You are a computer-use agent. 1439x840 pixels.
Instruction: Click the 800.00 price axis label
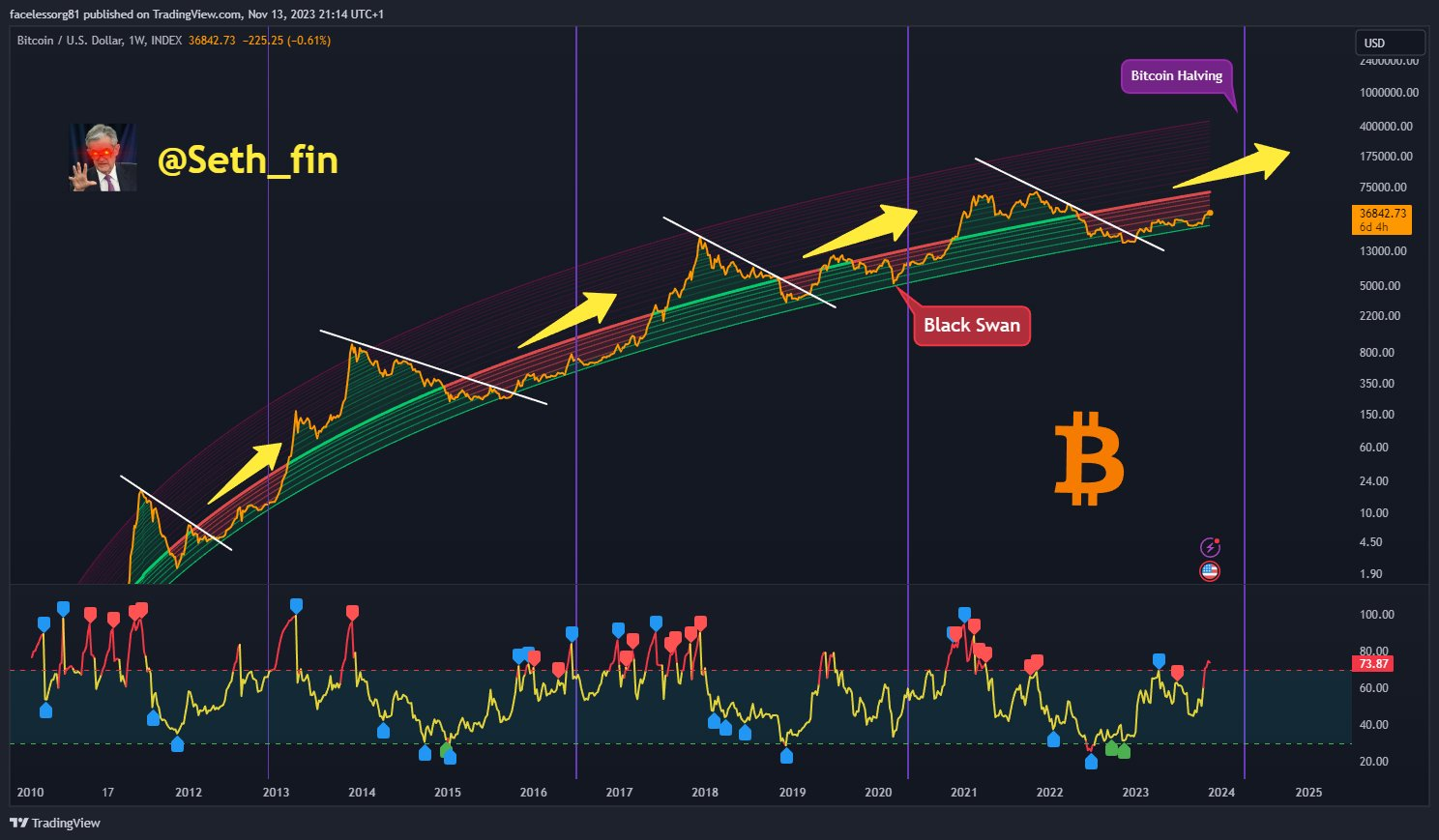[x=1377, y=353]
